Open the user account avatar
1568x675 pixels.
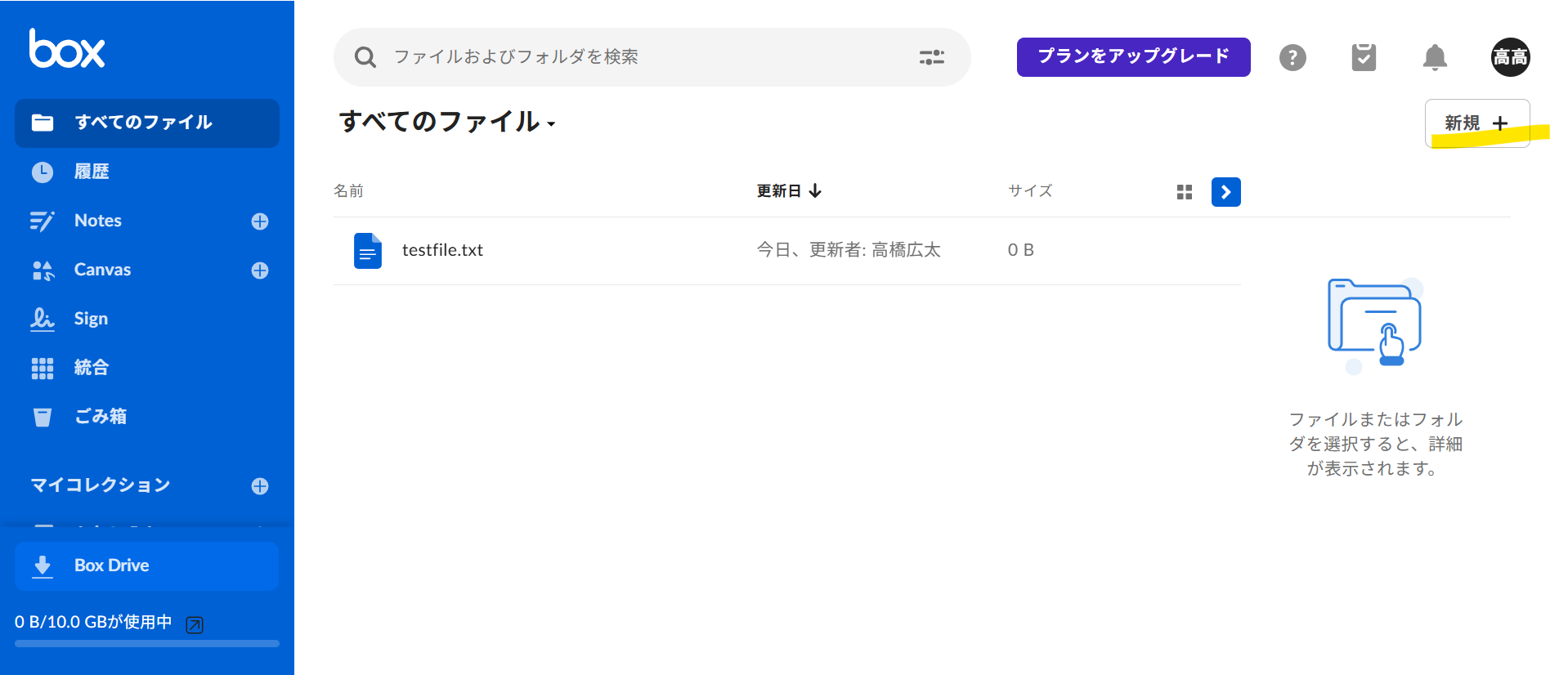point(1509,57)
